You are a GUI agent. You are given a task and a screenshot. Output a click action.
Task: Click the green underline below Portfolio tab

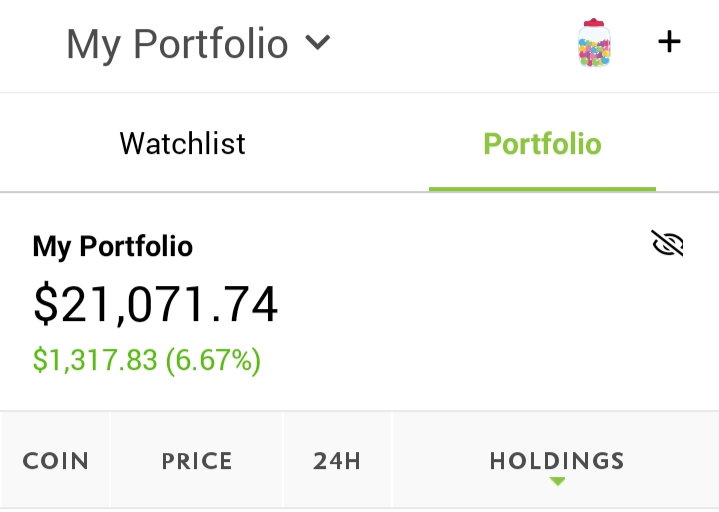point(542,189)
